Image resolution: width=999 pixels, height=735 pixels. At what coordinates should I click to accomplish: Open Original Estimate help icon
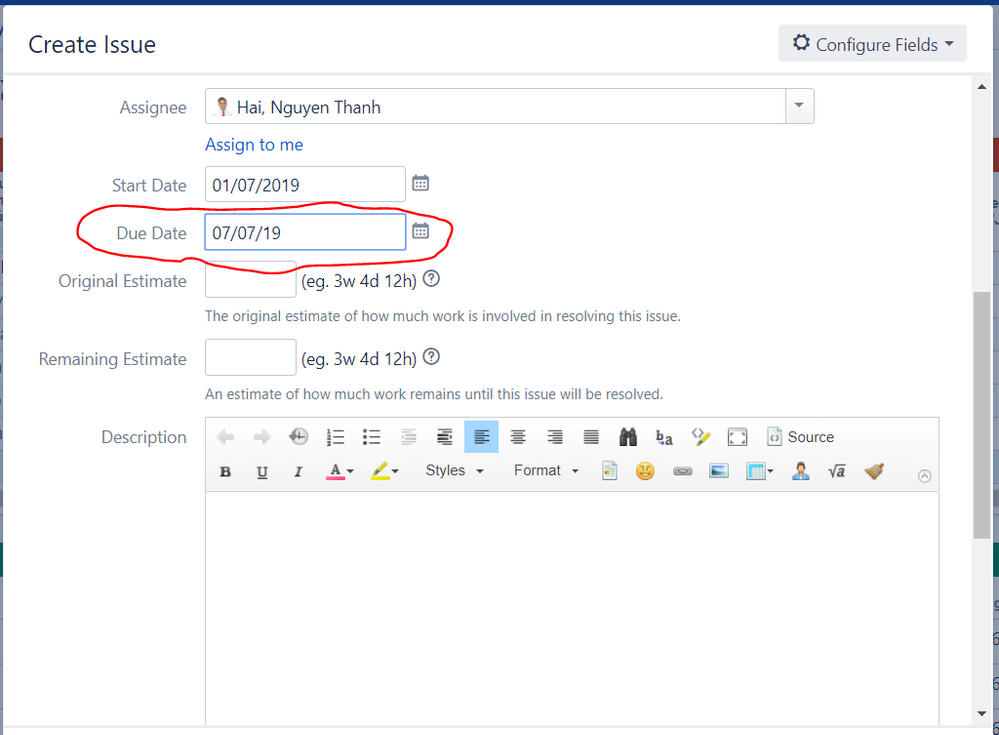pyautogui.click(x=431, y=279)
